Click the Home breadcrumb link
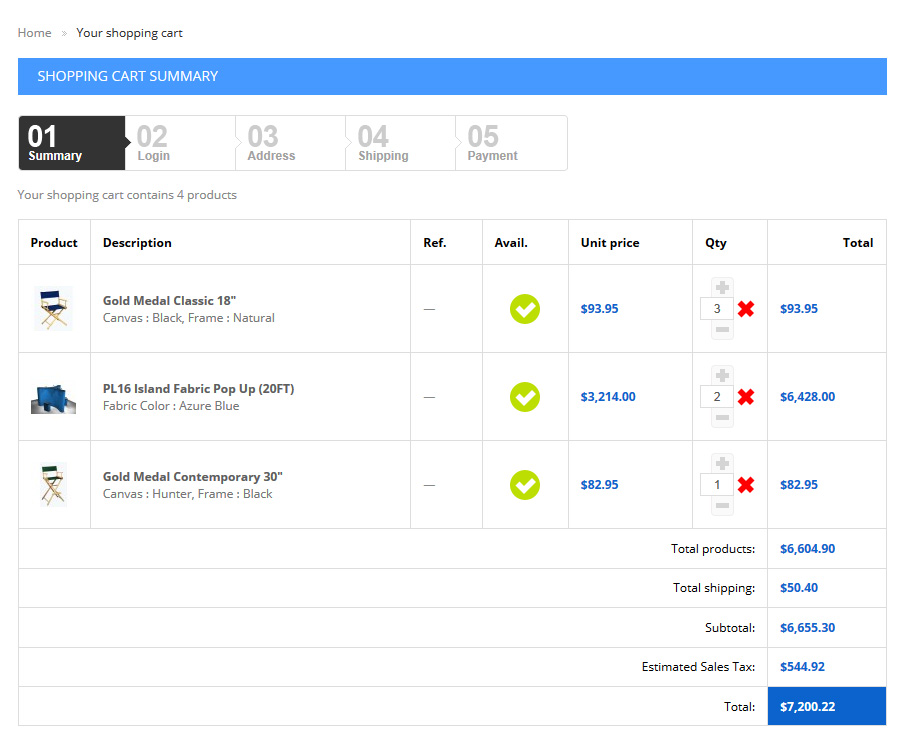The height and width of the screenshot is (742, 903). pyautogui.click(x=34, y=33)
